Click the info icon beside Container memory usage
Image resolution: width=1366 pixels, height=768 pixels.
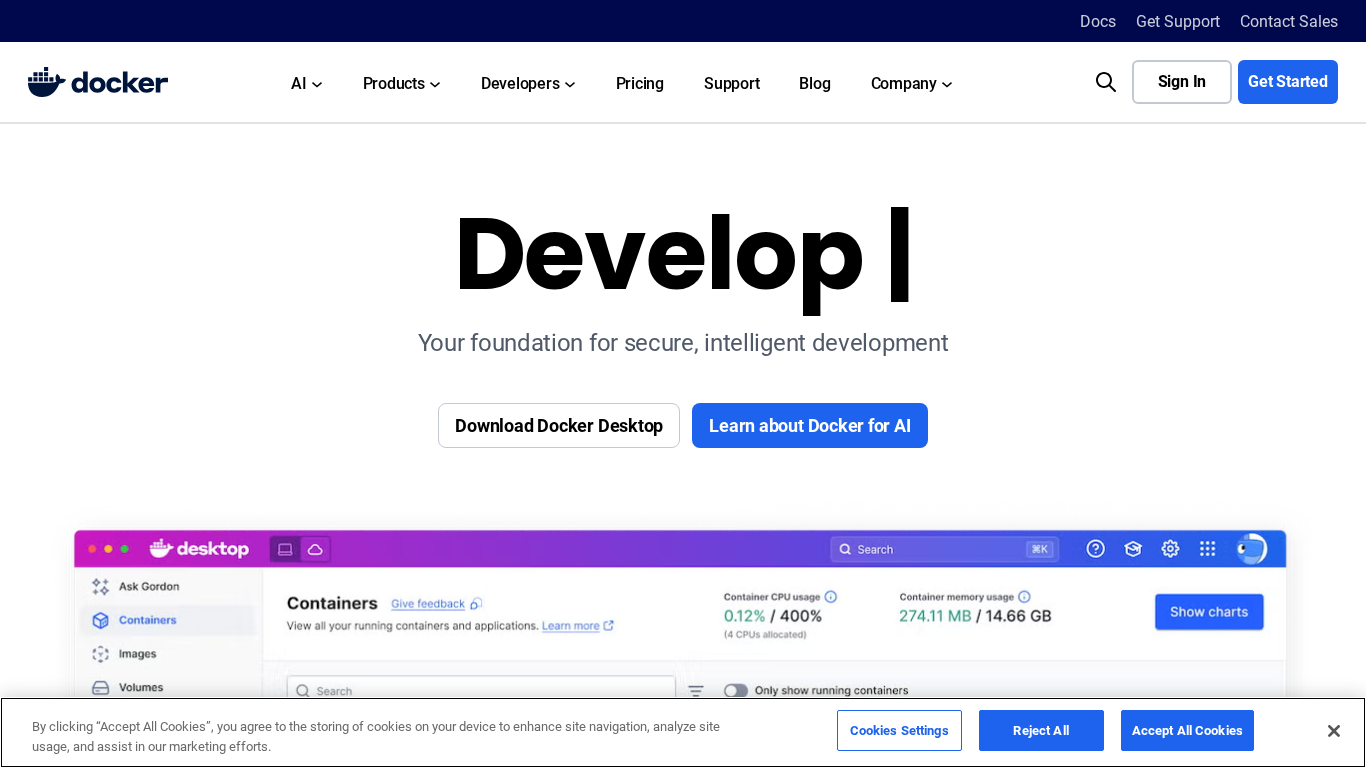(1024, 597)
